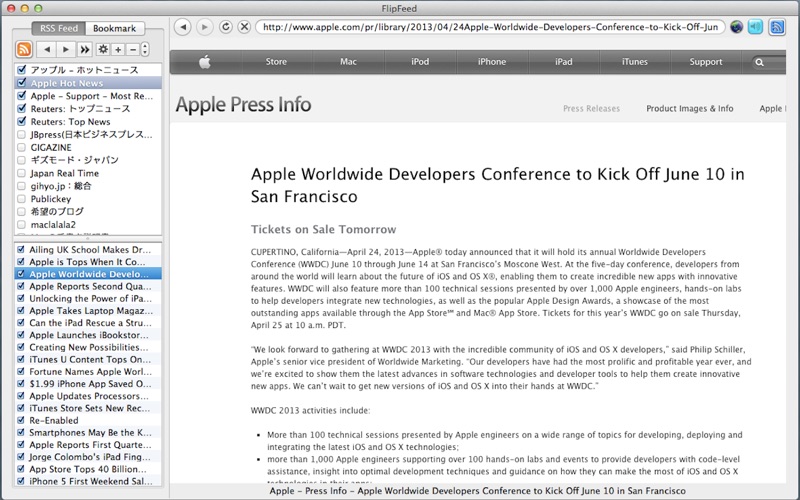Viewport: 800px width, 500px height.
Task: Reload the current web page
Action: (226, 27)
